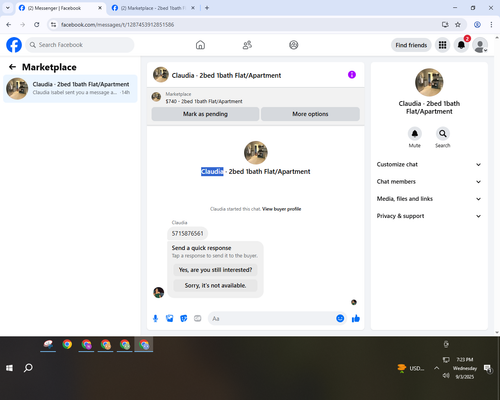This screenshot has width=500, height=400.
Task: Expand the Privacy & support section
Action: [429, 216]
